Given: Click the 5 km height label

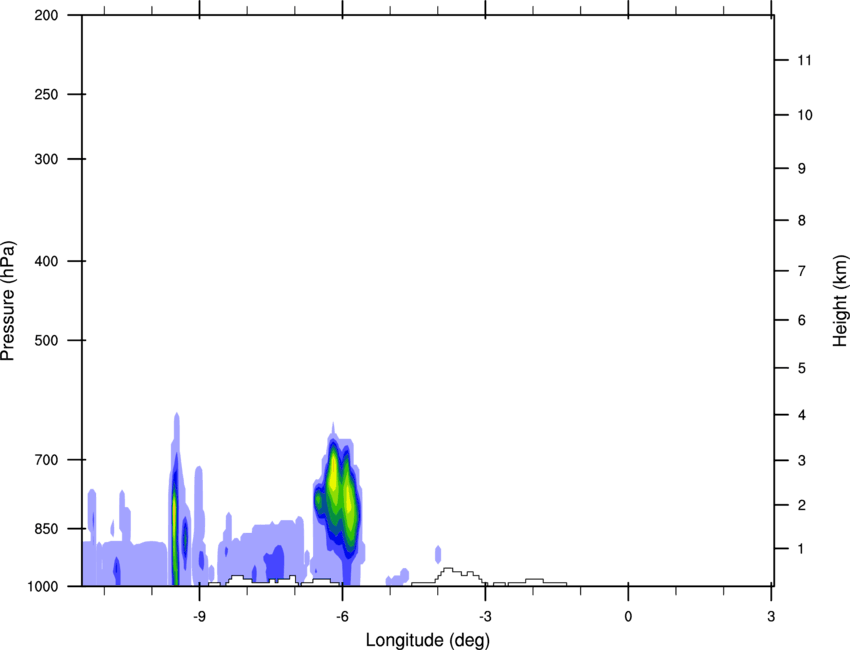Looking at the screenshot, I should click(x=802, y=369).
